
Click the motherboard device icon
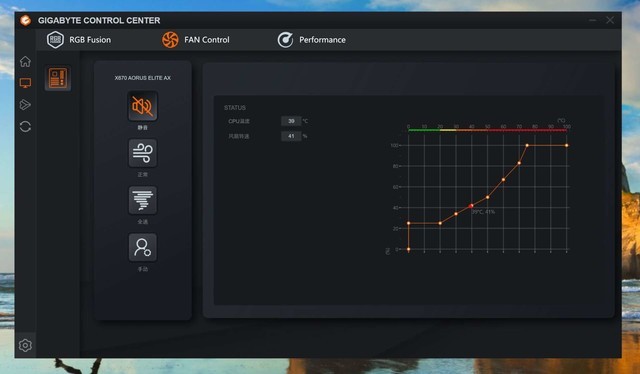[58, 78]
